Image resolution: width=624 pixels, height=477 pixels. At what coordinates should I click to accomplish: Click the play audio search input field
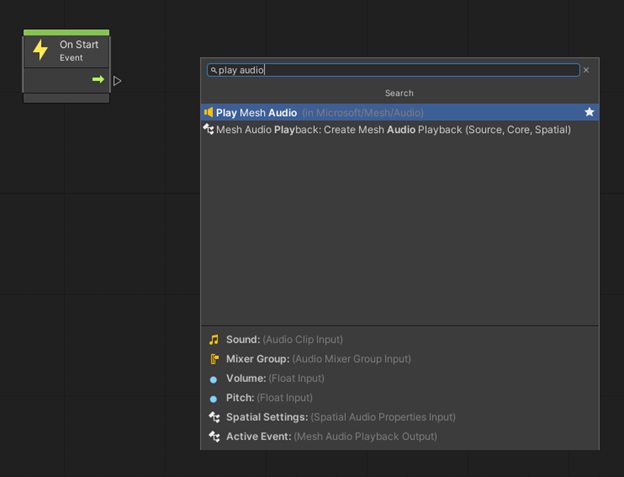click(393, 70)
